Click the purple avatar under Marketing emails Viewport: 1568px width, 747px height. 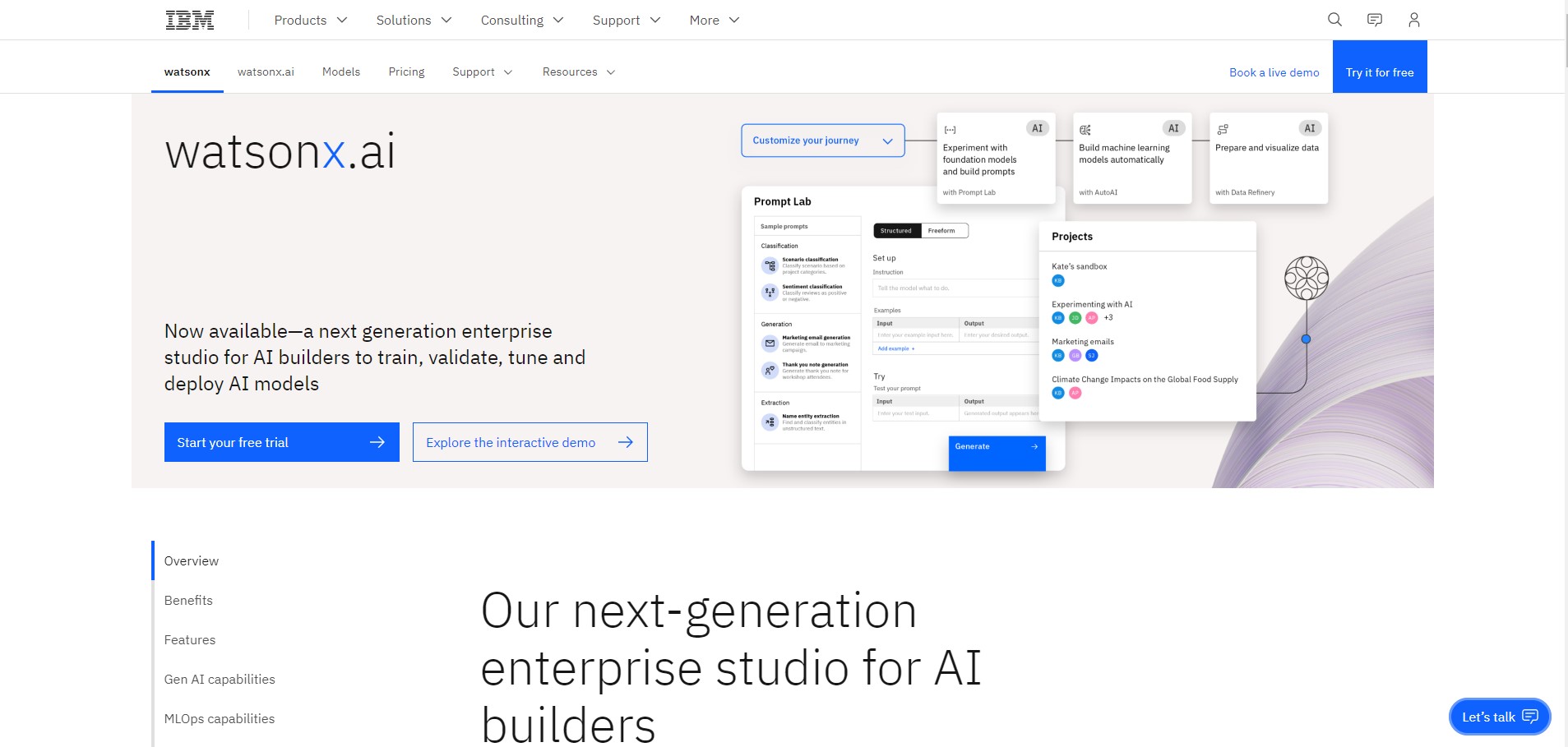(x=1075, y=356)
